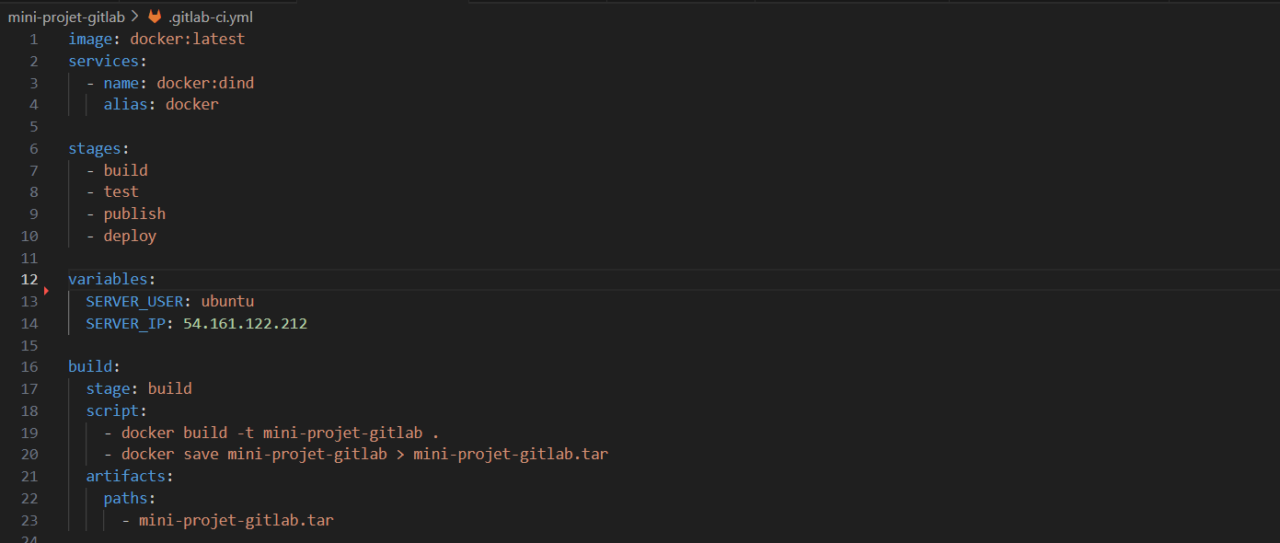Expand the breadcrumb chevron after mini-projet-gitlab
1280x543 pixels.
tap(136, 17)
